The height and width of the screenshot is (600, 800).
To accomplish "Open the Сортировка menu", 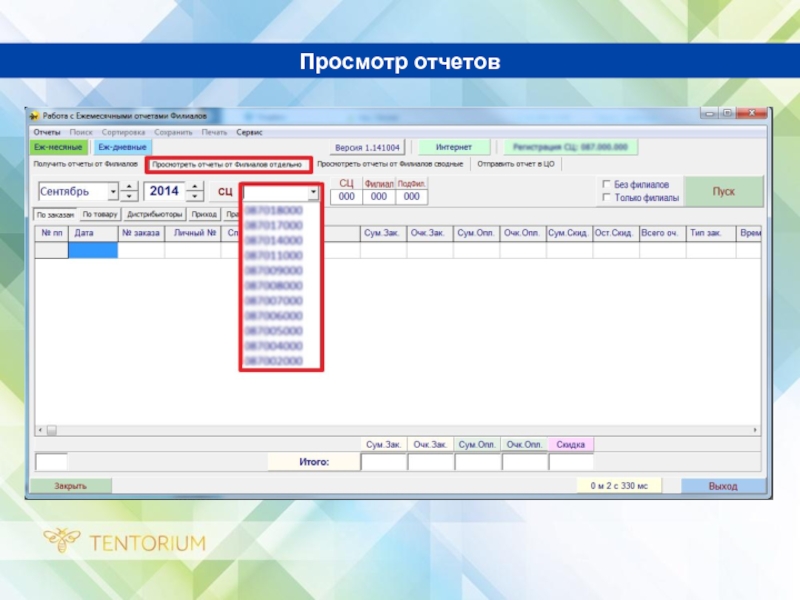I will click(x=123, y=132).
